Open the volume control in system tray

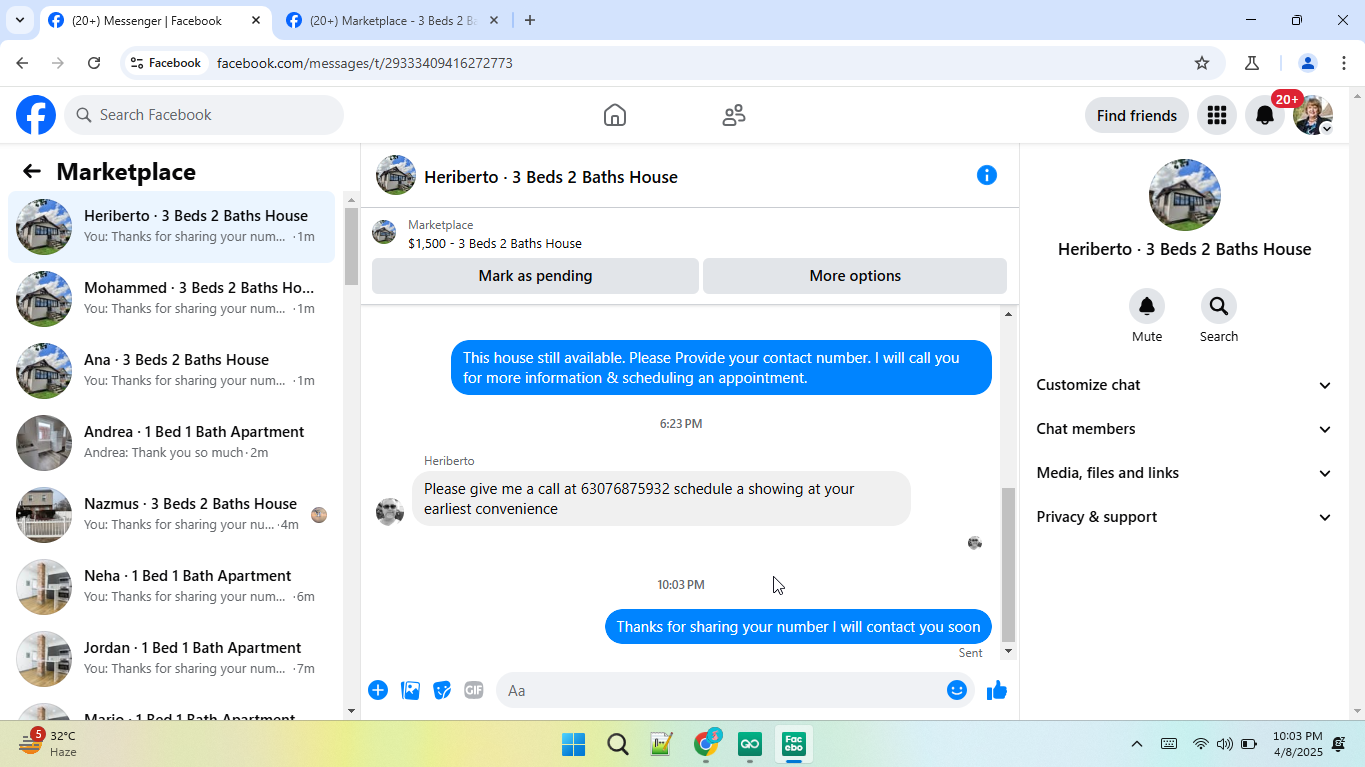1225,744
